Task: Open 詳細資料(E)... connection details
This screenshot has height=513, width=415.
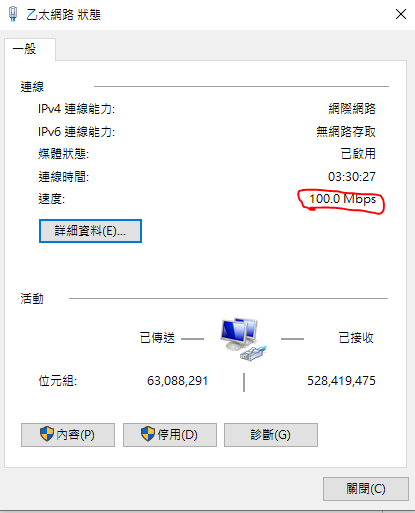Action: (90, 231)
